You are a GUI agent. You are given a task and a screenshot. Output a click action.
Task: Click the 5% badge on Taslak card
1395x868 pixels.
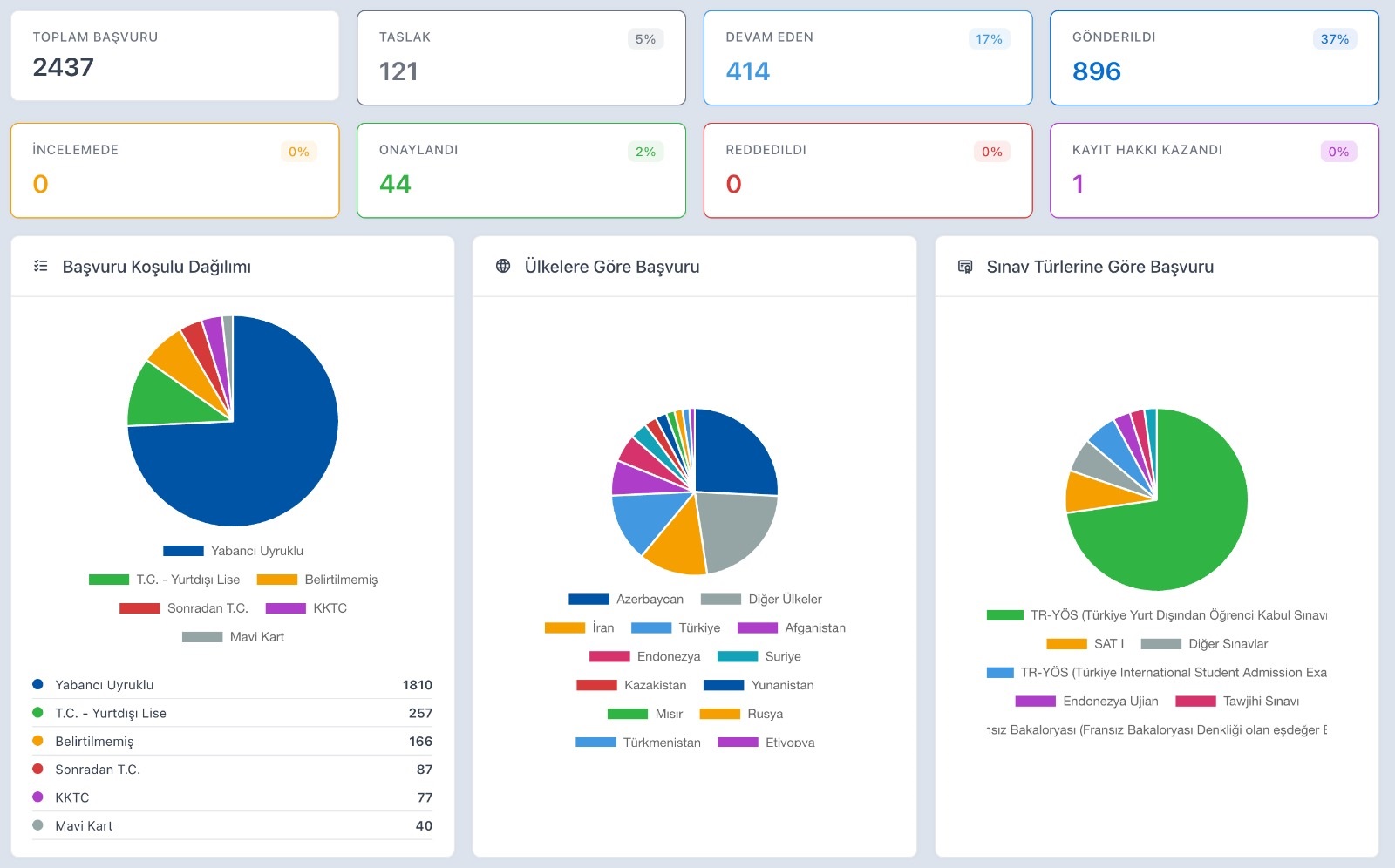click(x=645, y=39)
